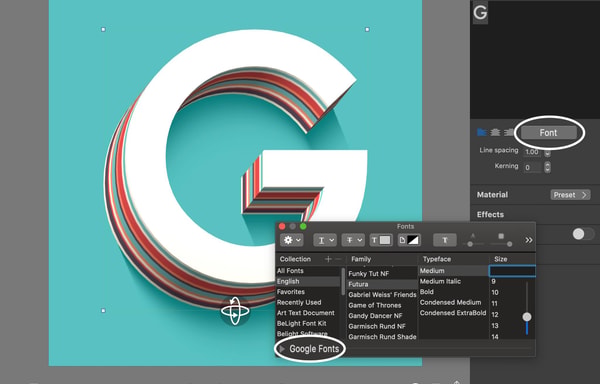Open the gear actions menu in Fonts panel

292,240
